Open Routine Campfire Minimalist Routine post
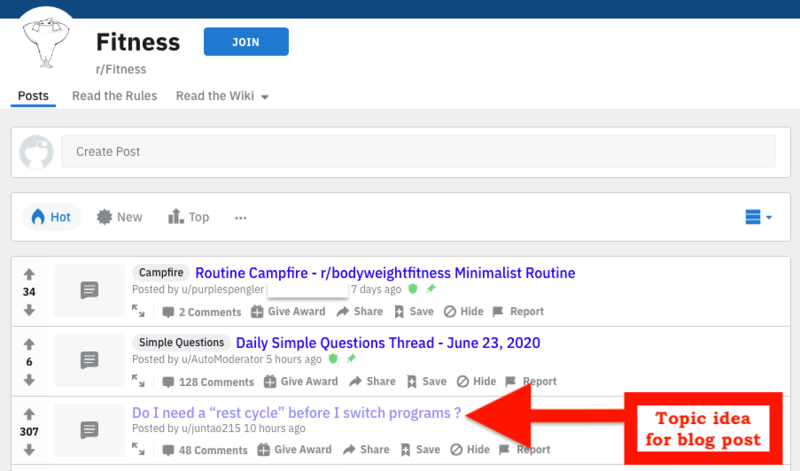 (x=385, y=273)
